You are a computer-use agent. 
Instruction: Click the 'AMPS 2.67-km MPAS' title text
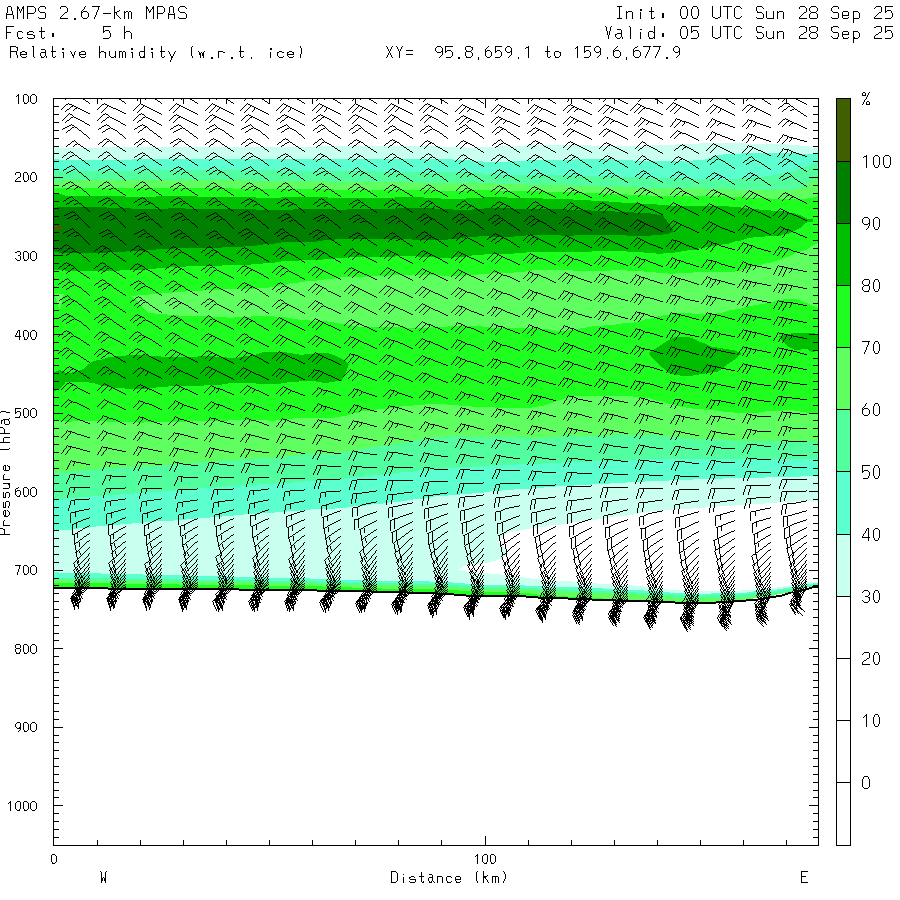(96, 13)
